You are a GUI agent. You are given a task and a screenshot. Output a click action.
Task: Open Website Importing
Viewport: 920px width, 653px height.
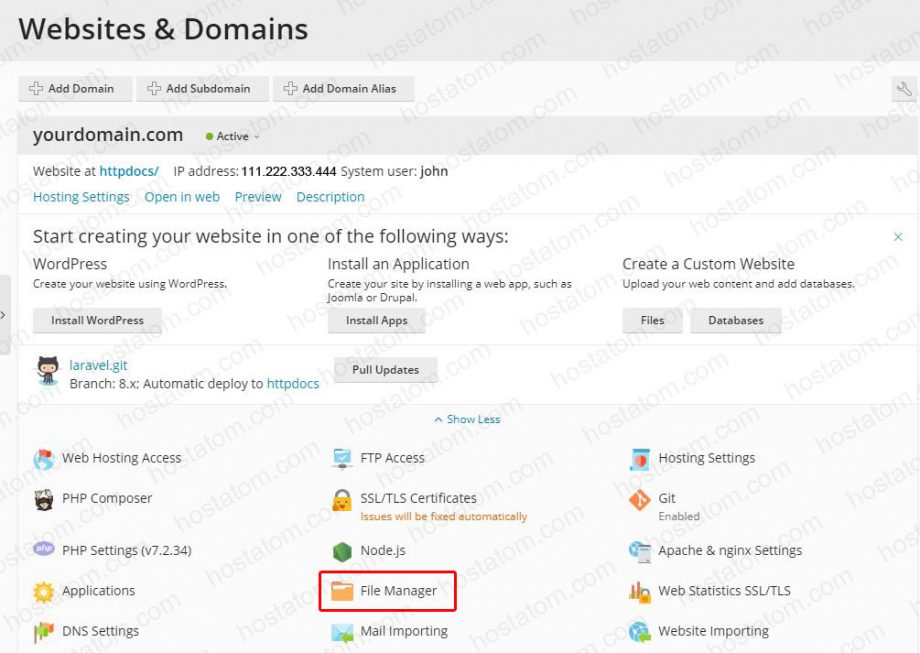[715, 631]
